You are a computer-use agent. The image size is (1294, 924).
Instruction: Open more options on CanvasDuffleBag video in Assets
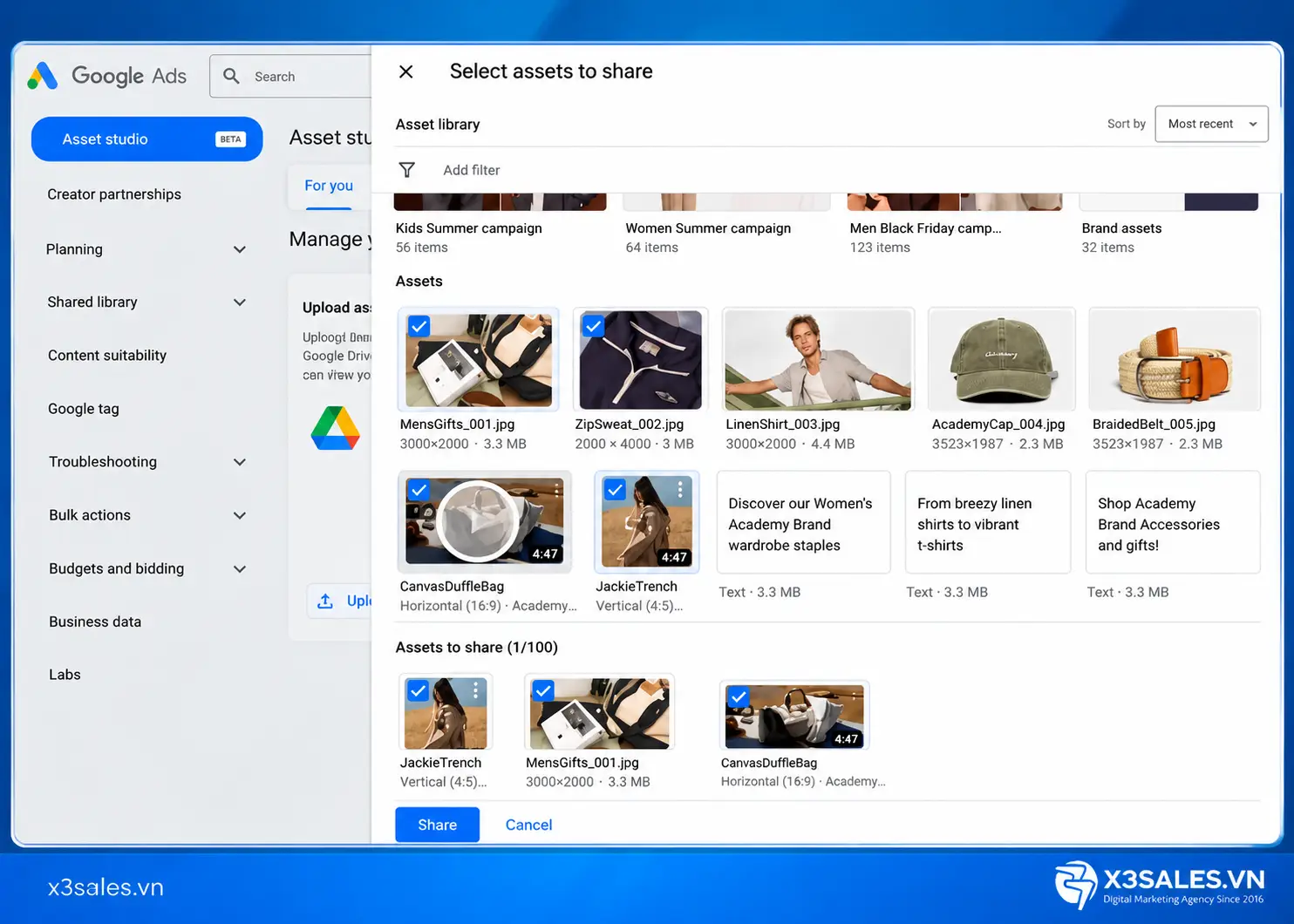point(557,490)
